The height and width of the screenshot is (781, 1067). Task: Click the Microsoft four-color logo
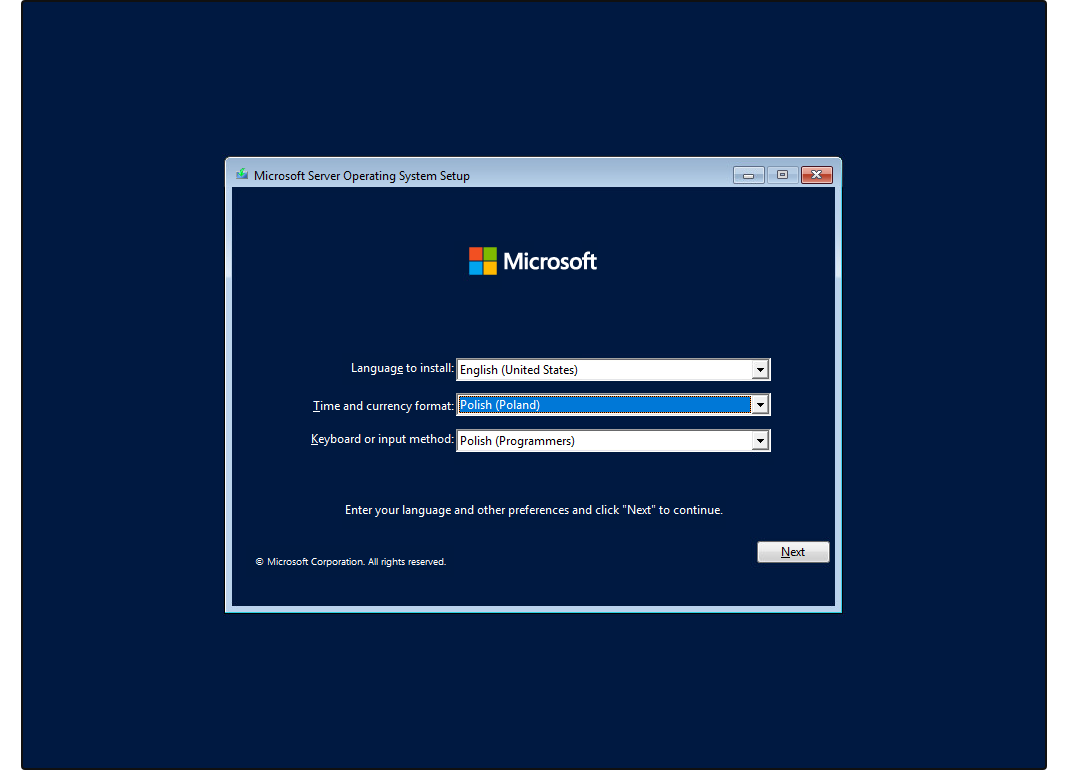[482, 261]
